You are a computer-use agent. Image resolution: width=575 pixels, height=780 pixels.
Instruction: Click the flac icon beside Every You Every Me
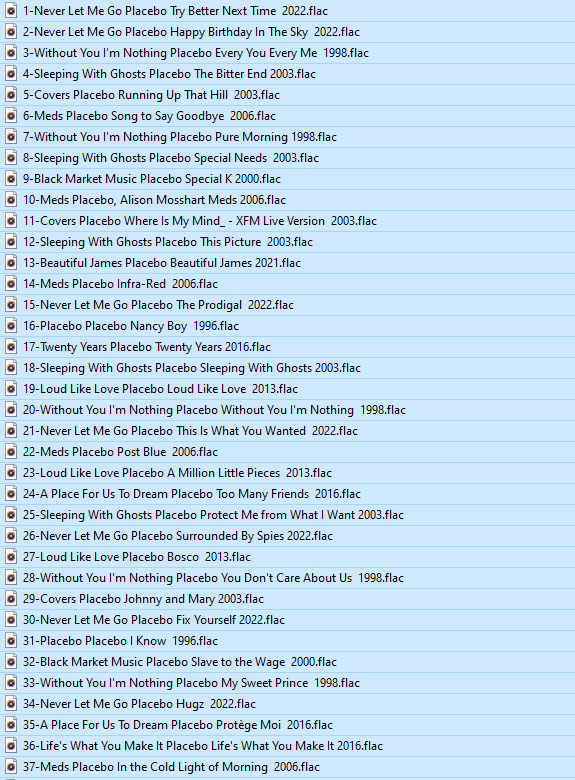(11, 53)
